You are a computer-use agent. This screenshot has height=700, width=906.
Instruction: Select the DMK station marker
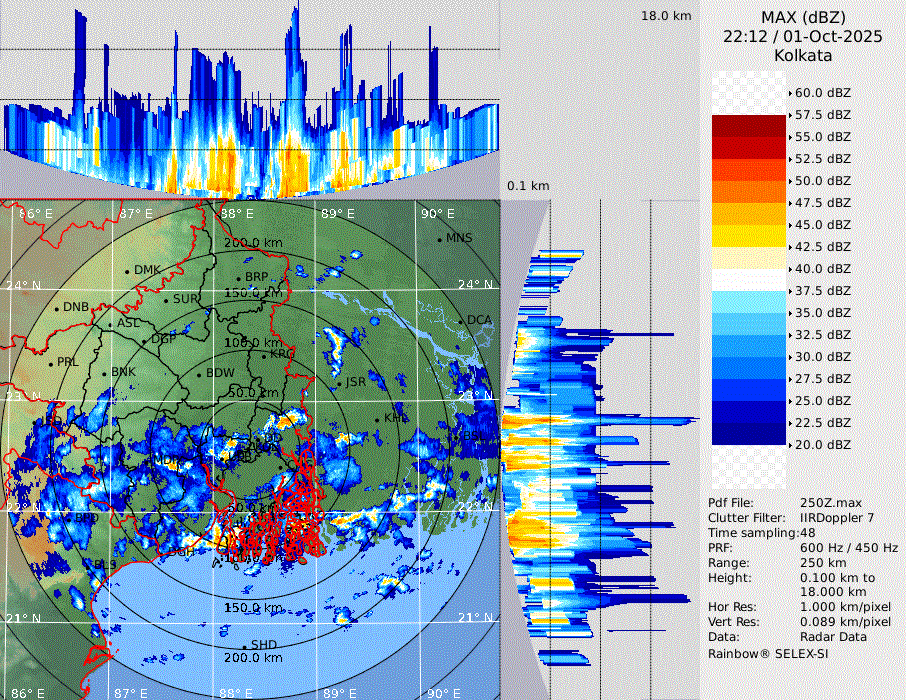point(128,271)
